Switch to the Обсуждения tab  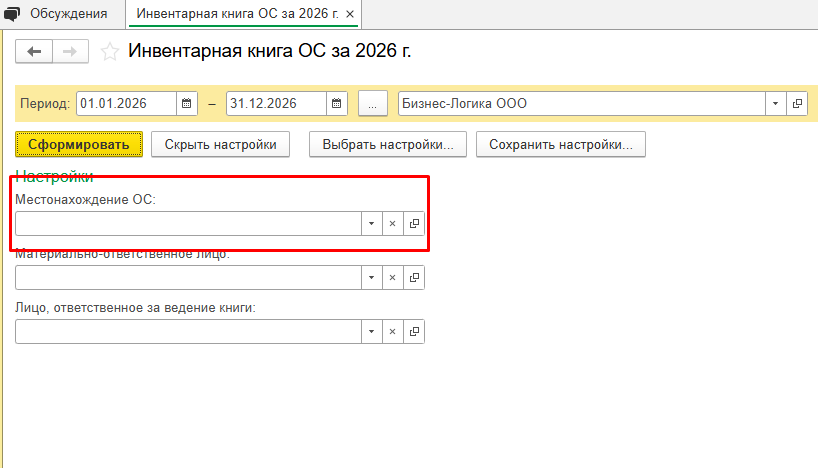(68, 14)
